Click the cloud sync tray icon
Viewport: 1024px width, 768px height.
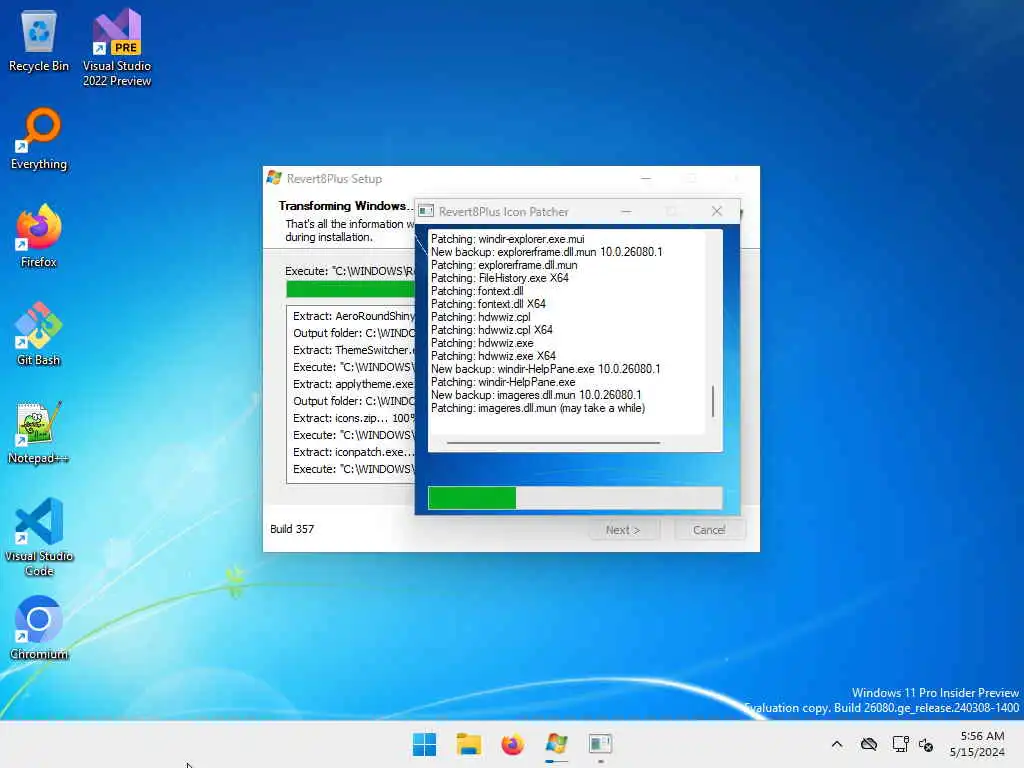(x=869, y=744)
